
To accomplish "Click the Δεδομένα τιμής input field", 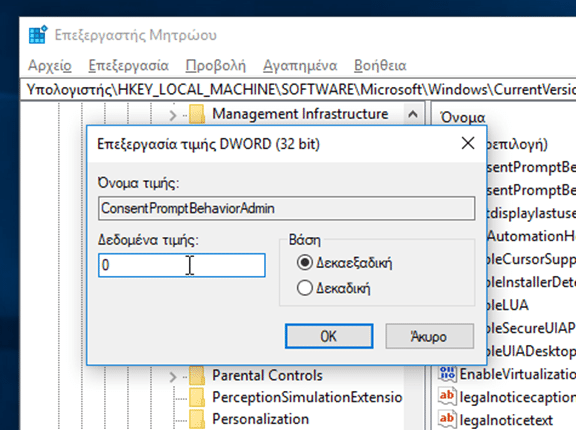I will coord(181,265).
